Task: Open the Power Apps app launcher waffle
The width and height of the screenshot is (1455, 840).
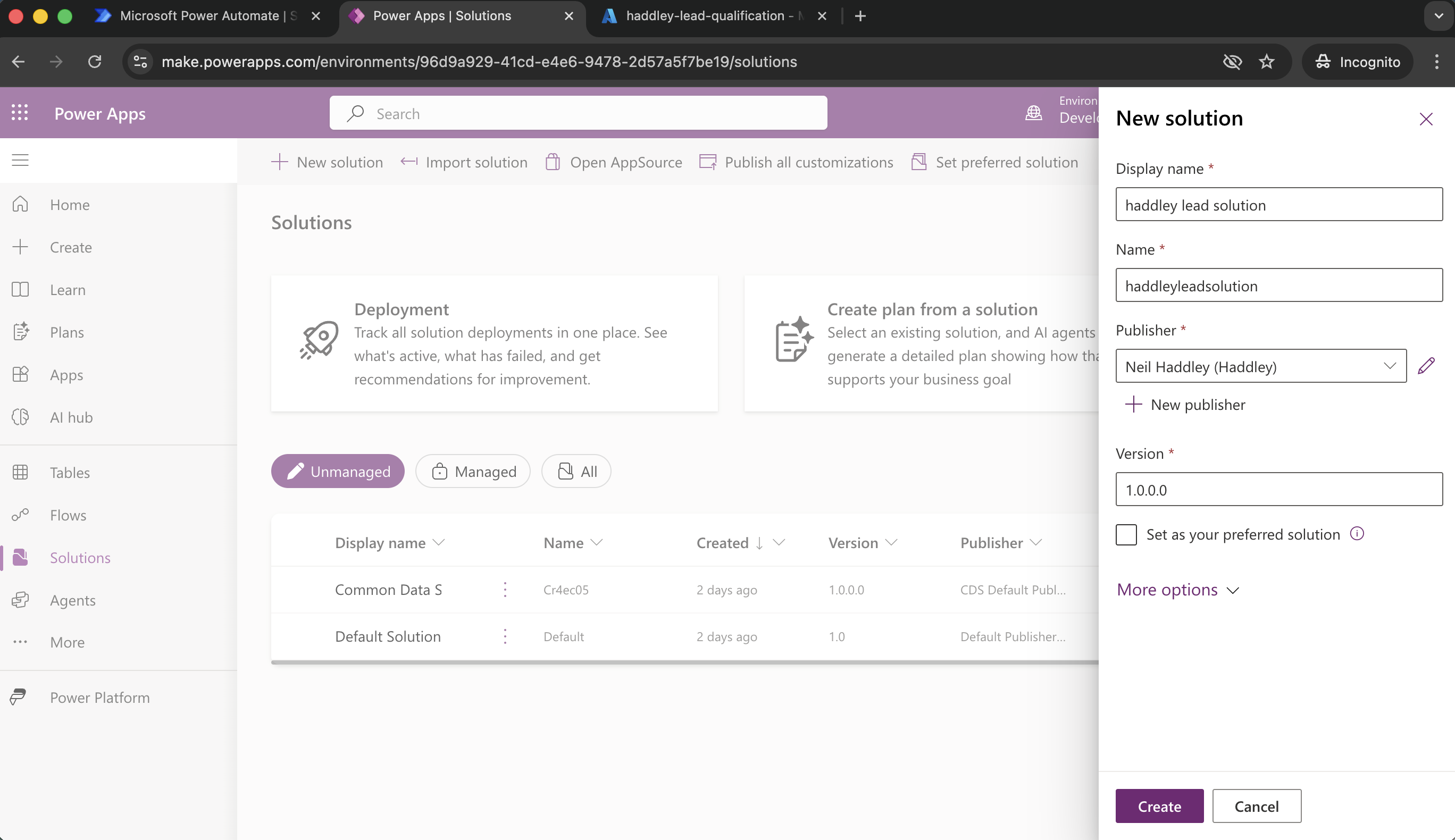Action: tap(20, 113)
